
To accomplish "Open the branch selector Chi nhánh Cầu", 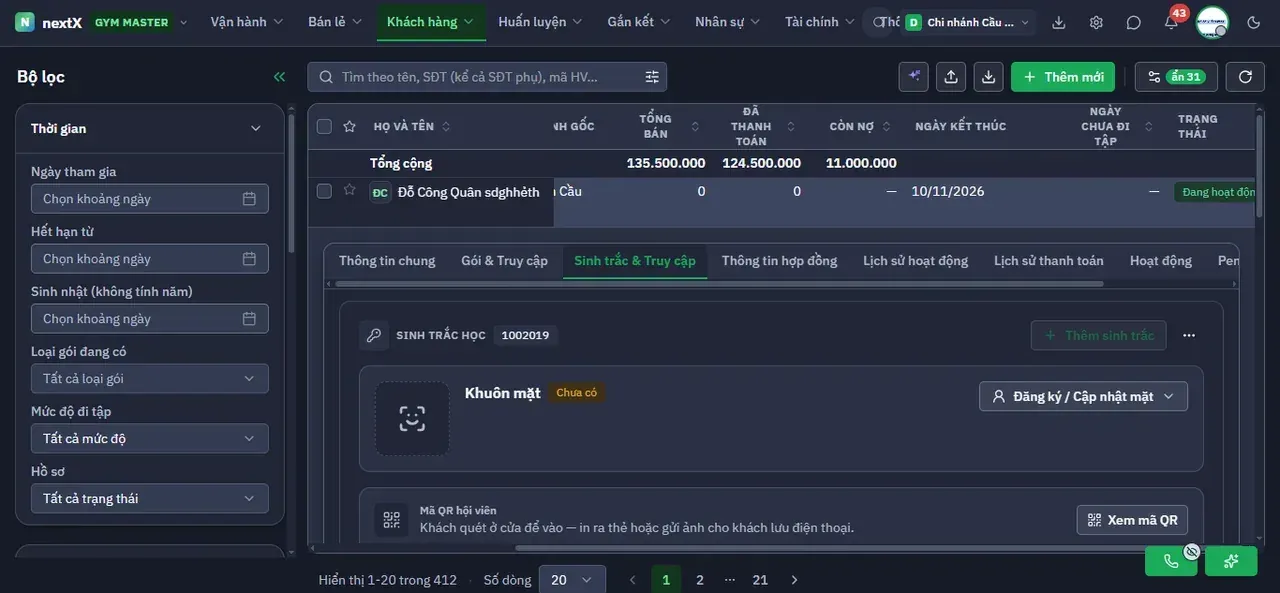I will click(x=967, y=22).
